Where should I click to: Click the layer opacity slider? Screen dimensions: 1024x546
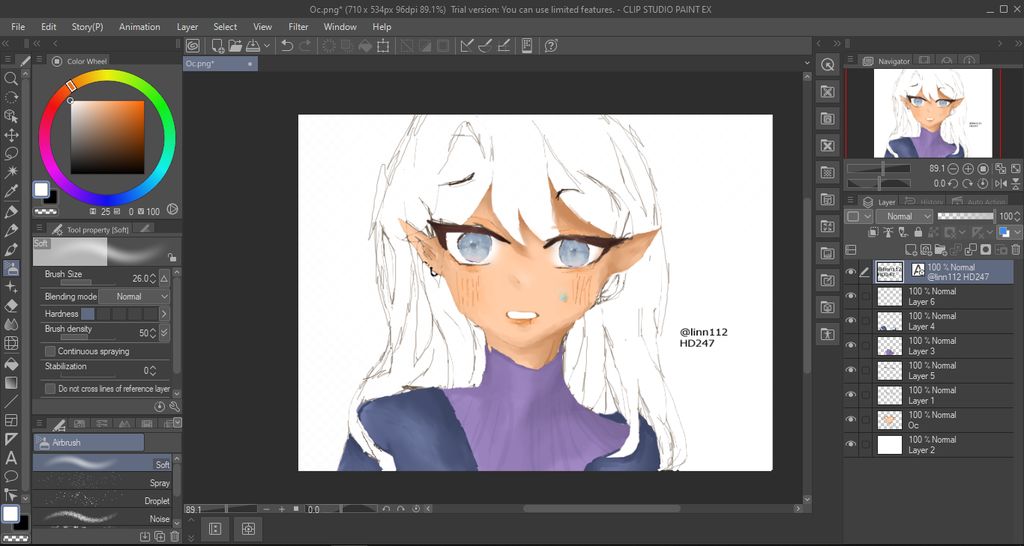point(965,216)
